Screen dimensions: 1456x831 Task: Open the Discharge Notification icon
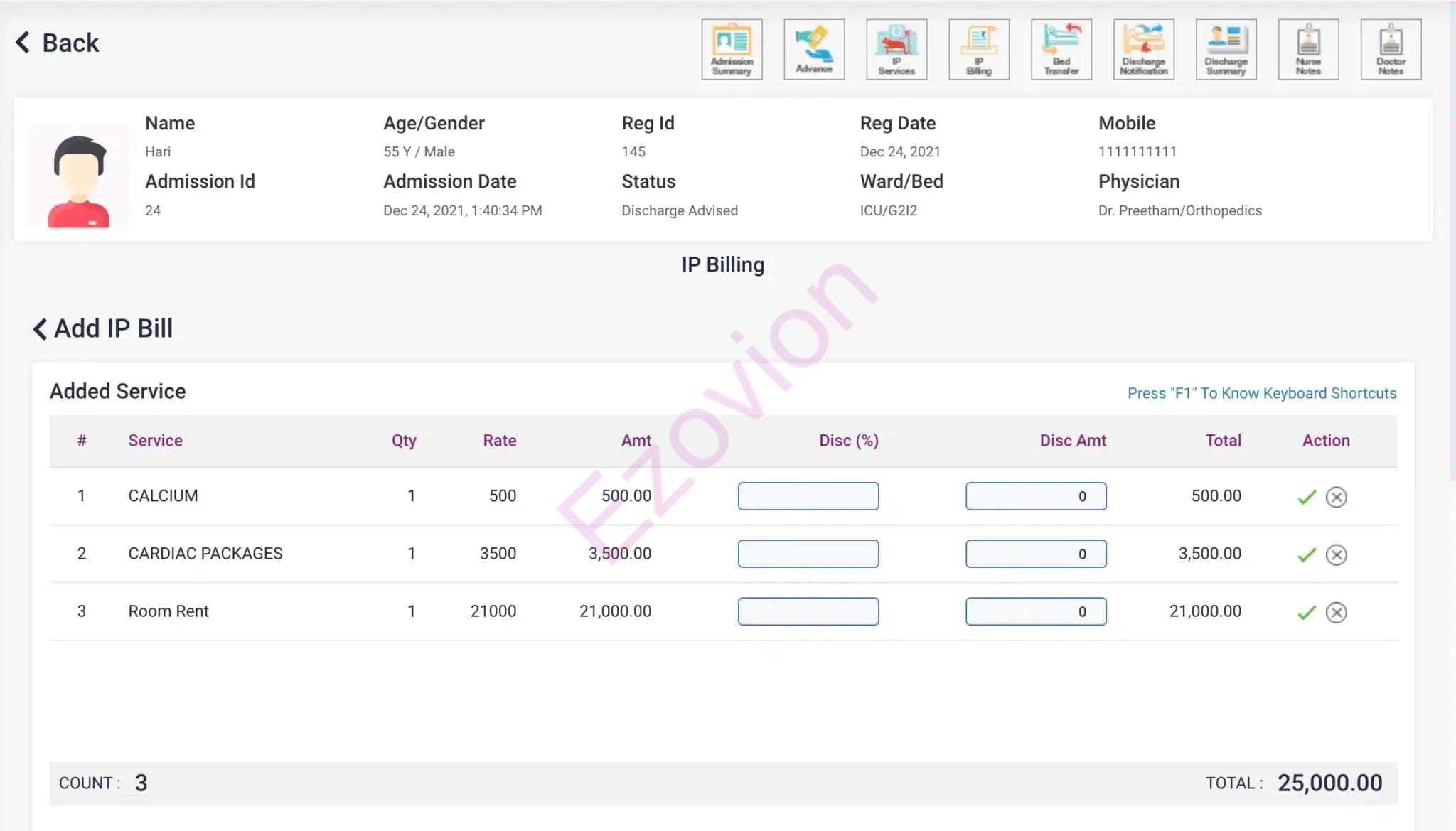point(1144,49)
